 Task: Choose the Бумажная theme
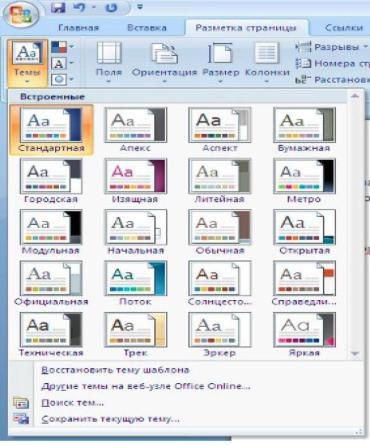304,130
